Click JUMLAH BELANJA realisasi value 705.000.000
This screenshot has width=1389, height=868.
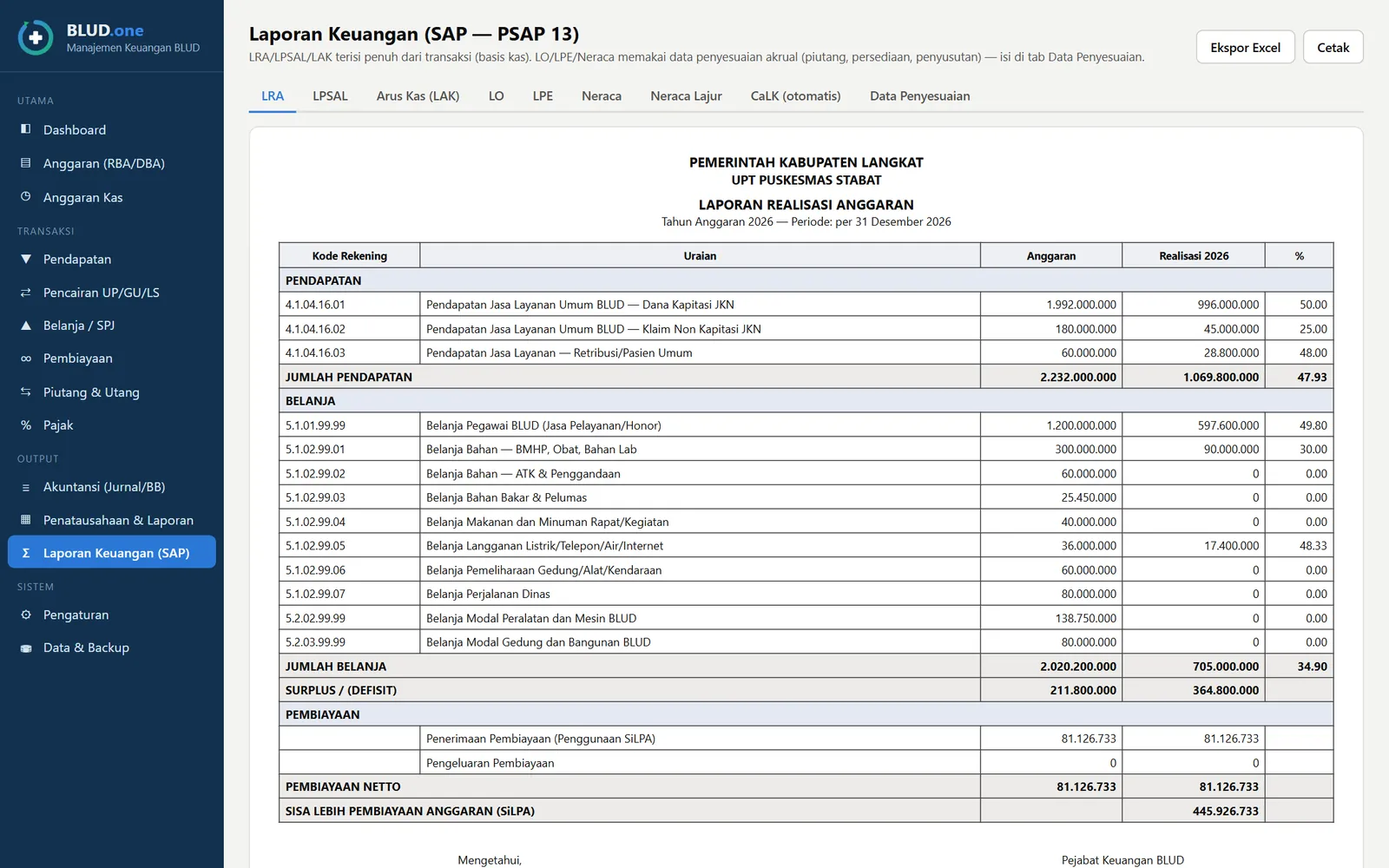pos(1226,667)
